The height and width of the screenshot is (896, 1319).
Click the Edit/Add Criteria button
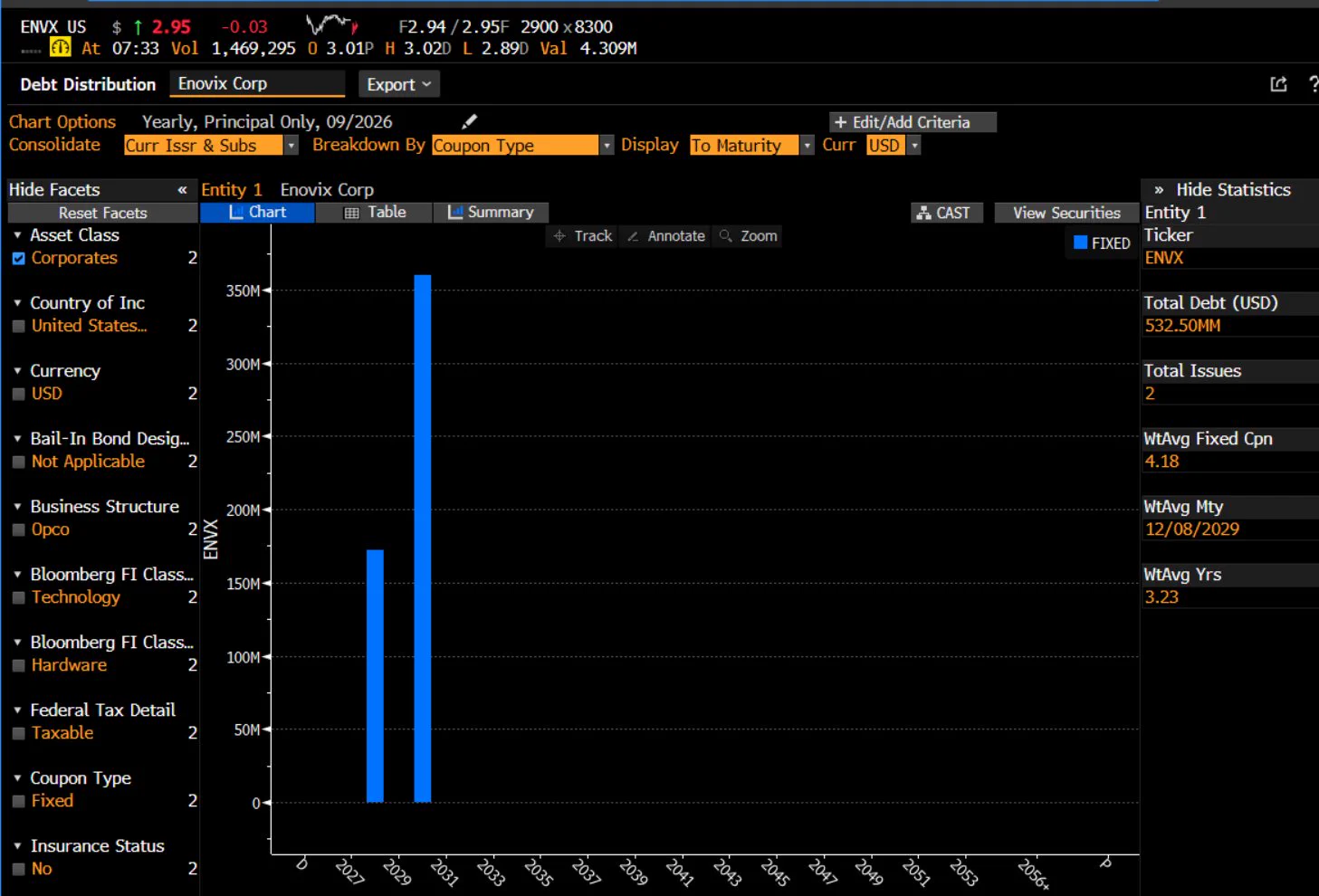[x=913, y=122]
